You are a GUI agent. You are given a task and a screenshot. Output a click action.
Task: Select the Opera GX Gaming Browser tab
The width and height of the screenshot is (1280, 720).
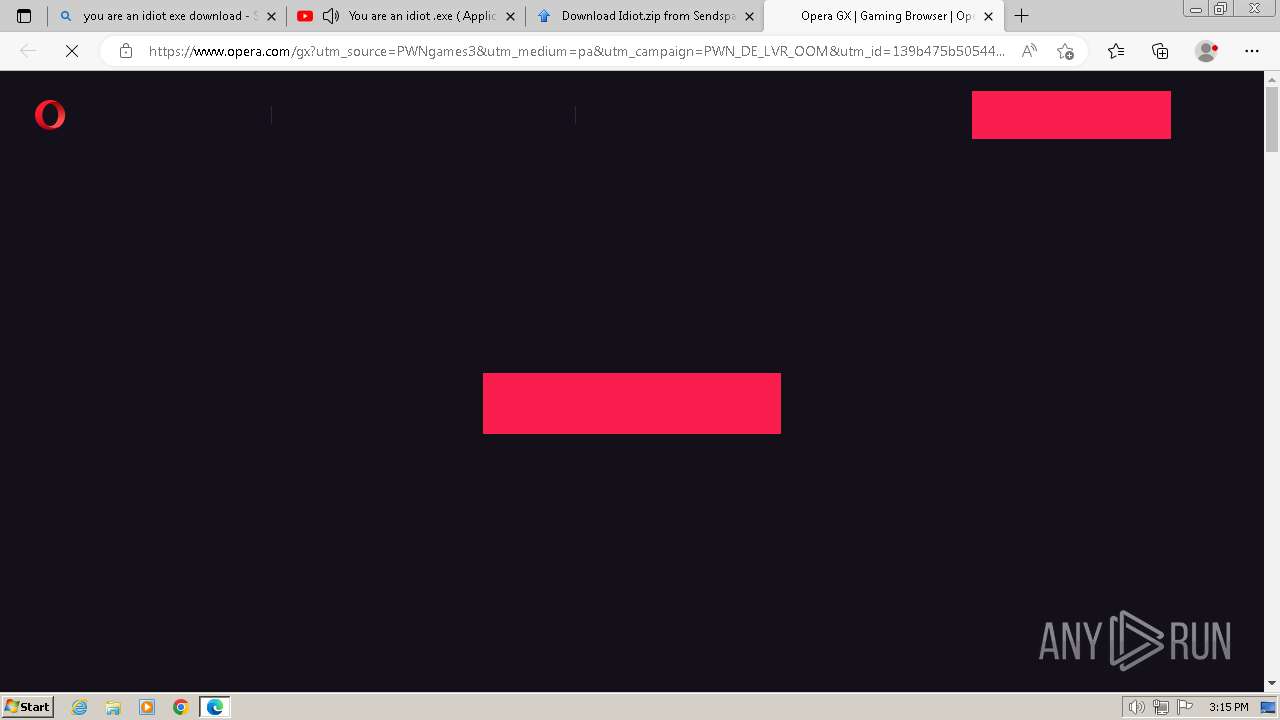point(885,16)
